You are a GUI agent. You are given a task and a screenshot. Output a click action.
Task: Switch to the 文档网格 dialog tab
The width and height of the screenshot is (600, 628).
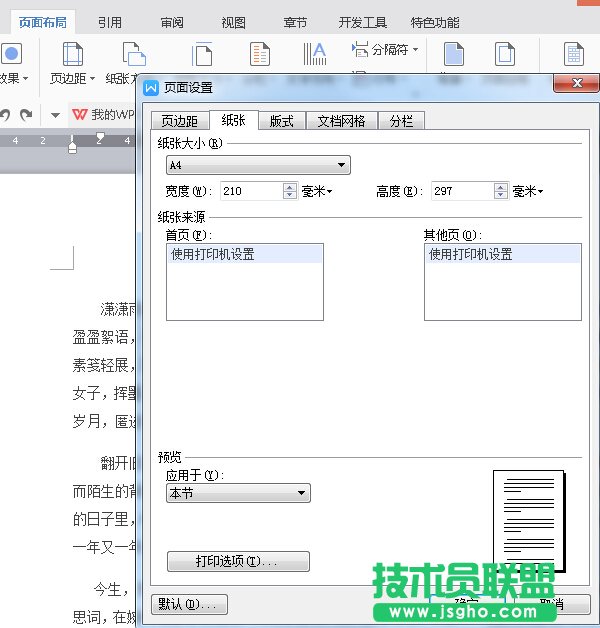tap(341, 121)
